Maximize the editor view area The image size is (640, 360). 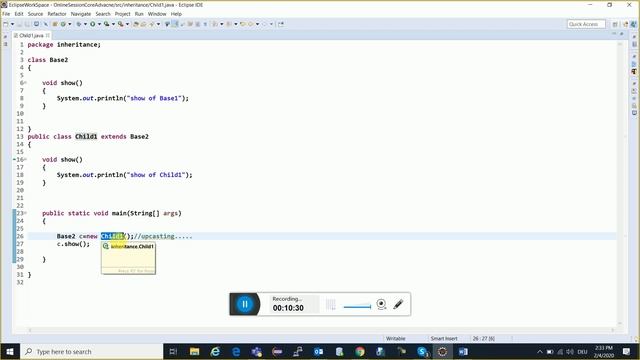click(622, 33)
